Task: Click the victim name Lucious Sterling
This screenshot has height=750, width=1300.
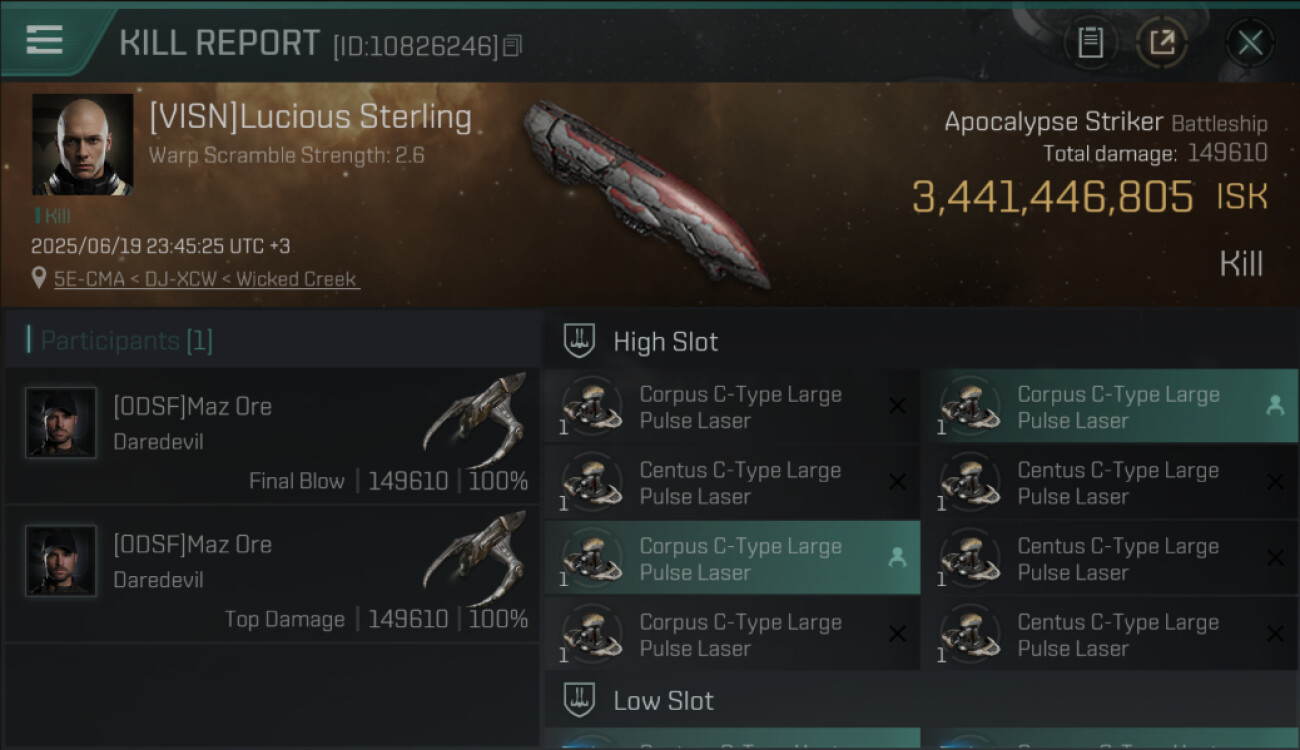Action: pyautogui.click(x=310, y=118)
